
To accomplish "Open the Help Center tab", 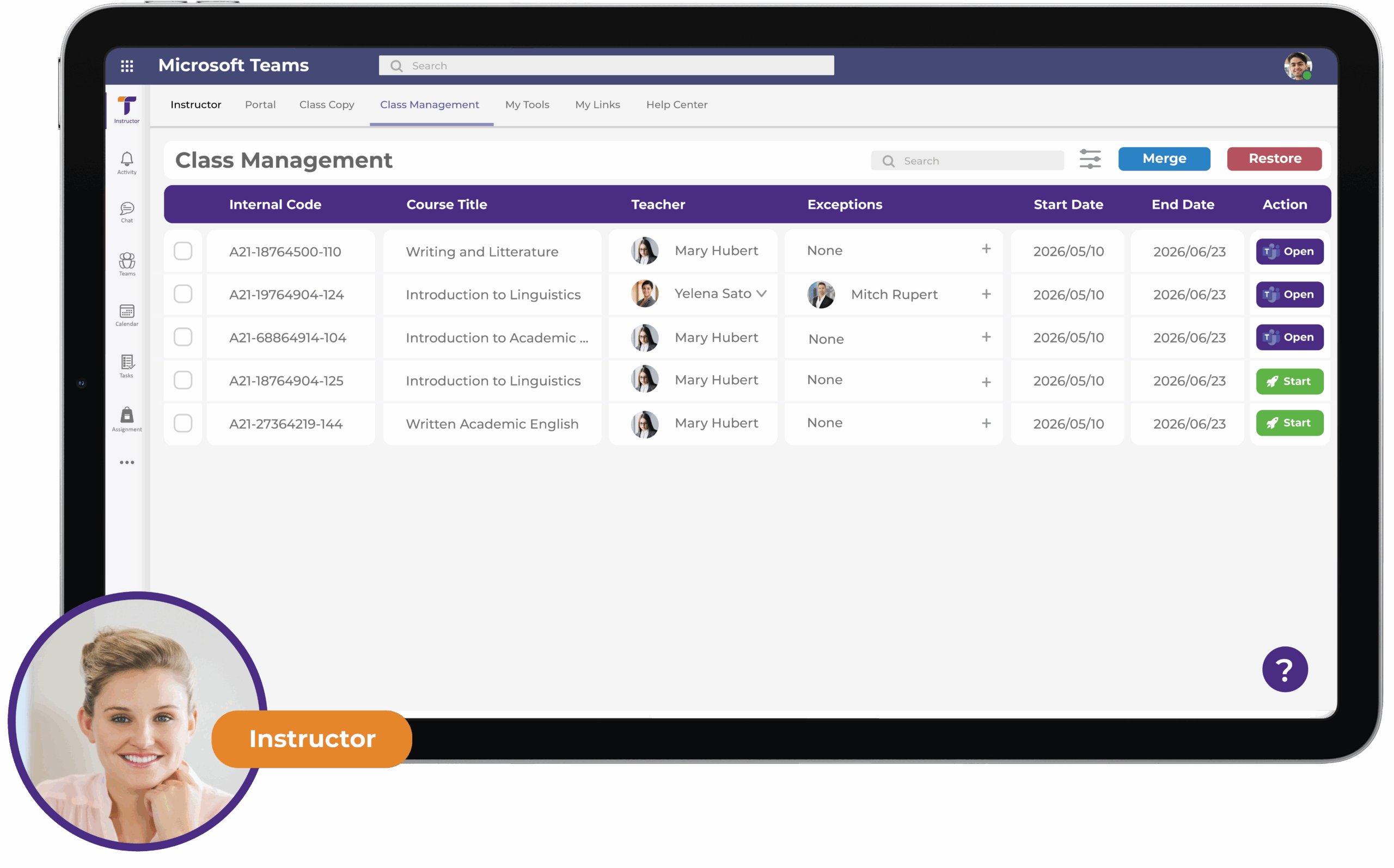I will [x=677, y=105].
